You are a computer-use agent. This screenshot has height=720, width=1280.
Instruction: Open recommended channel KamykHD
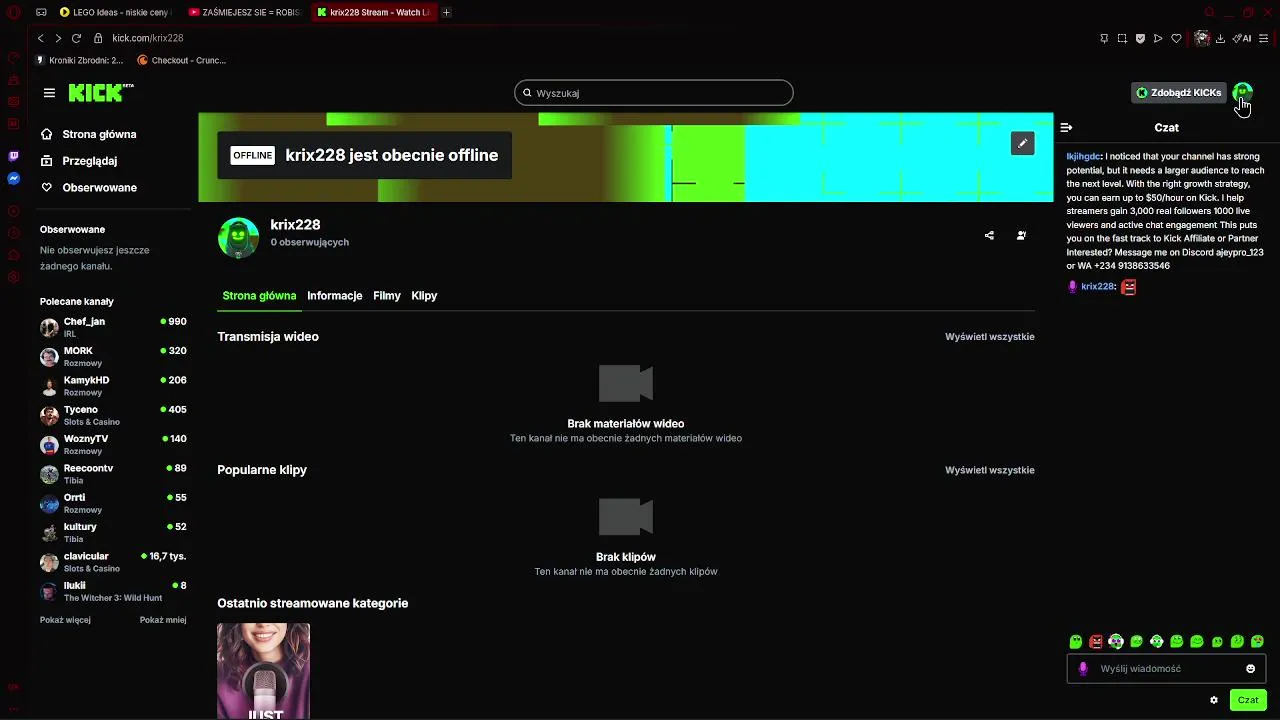pyautogui.click(x=113, y=386)
